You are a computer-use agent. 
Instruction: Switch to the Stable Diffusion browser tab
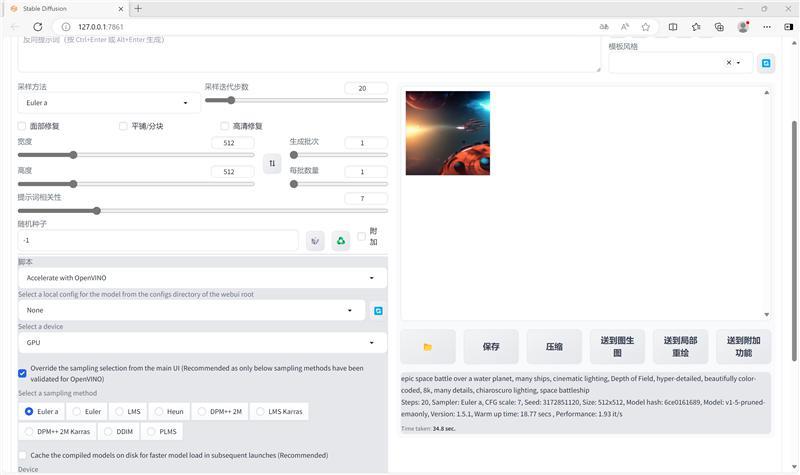tap(66, 9)
